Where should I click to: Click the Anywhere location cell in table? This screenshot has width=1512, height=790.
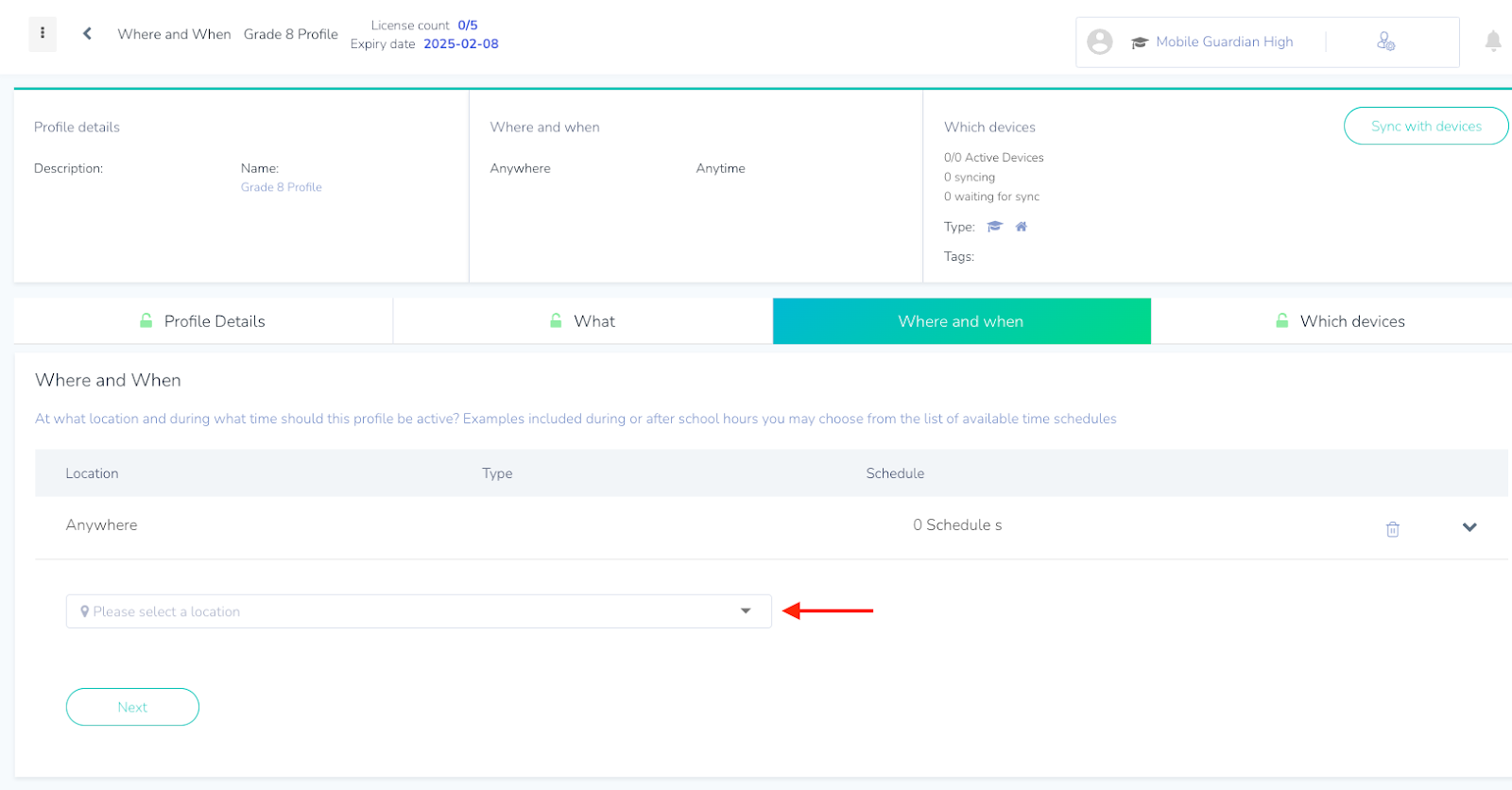[x=101, y=524]
